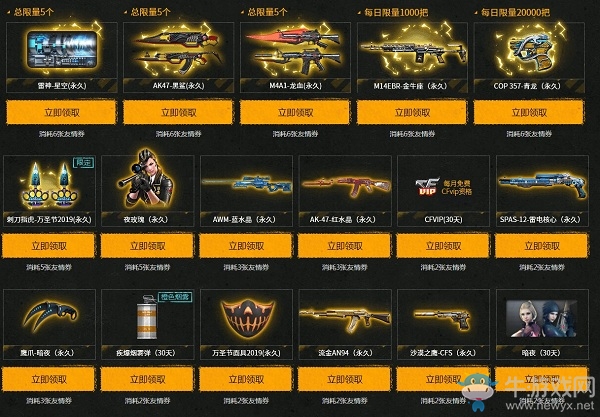Claim 刺刀指虎-万圣节2019 with 立即领取 button
The image size is (600, 417).
(49, 246)
